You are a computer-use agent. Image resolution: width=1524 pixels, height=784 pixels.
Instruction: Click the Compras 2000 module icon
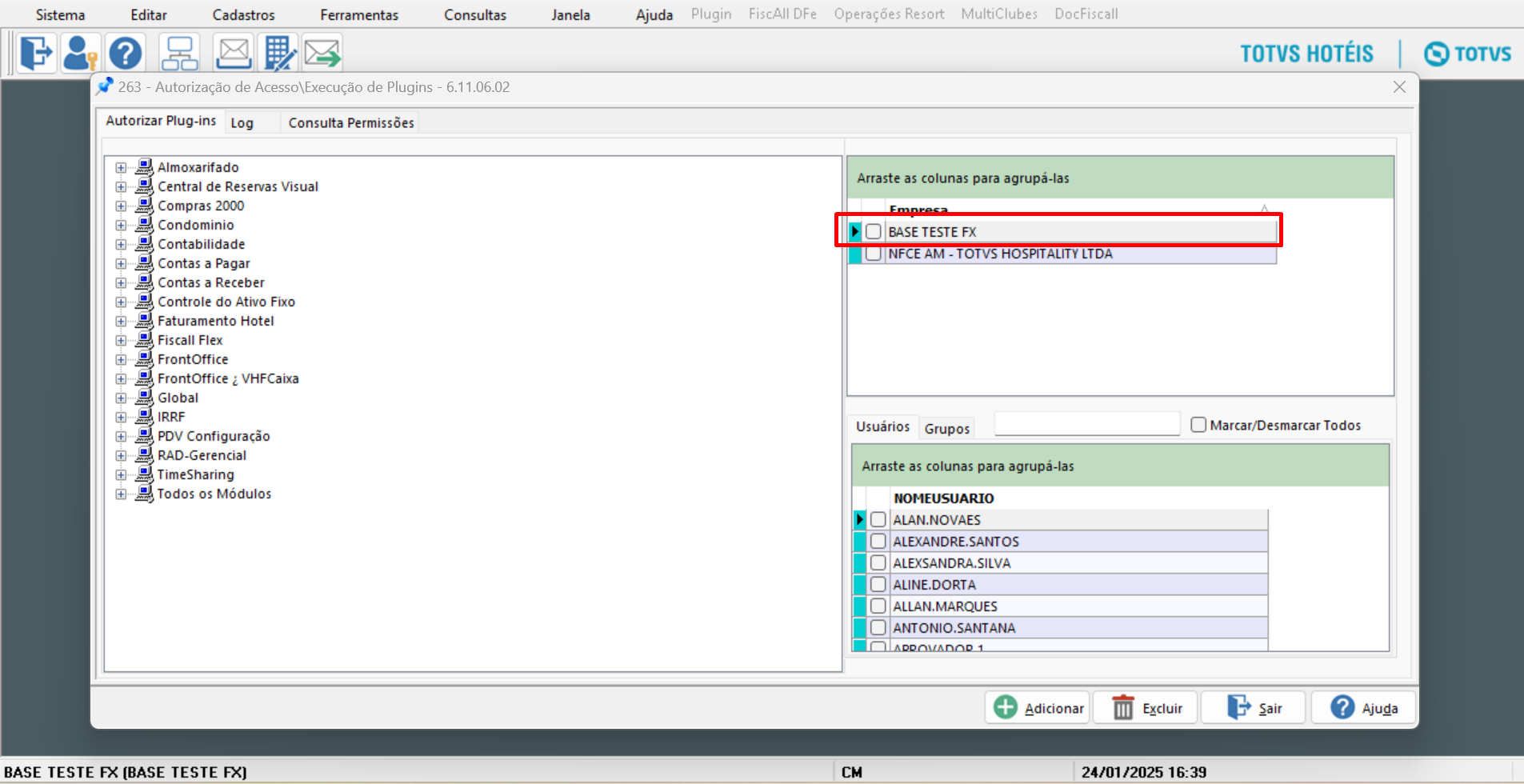pos(144,206)
